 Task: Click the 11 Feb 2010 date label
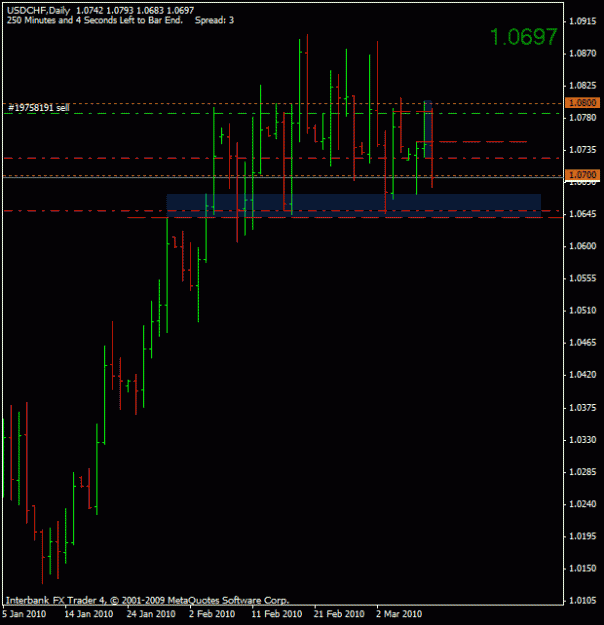tap(277, 614)
